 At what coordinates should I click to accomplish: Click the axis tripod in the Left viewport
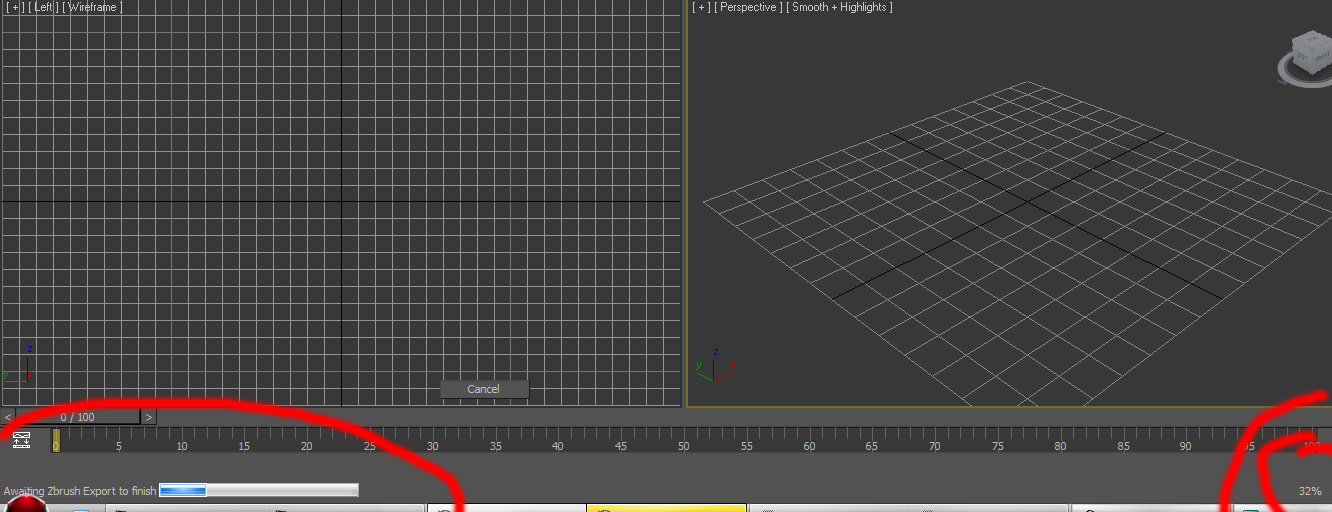(18, 365)
